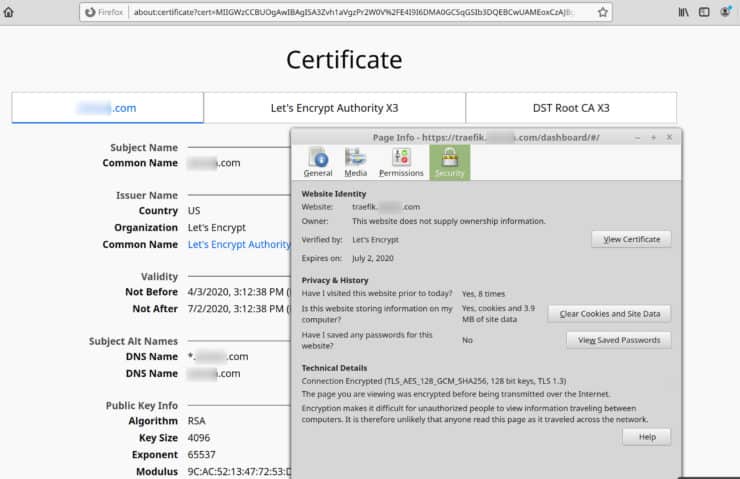Open View Saved Passwords

(x=618, y=340)
